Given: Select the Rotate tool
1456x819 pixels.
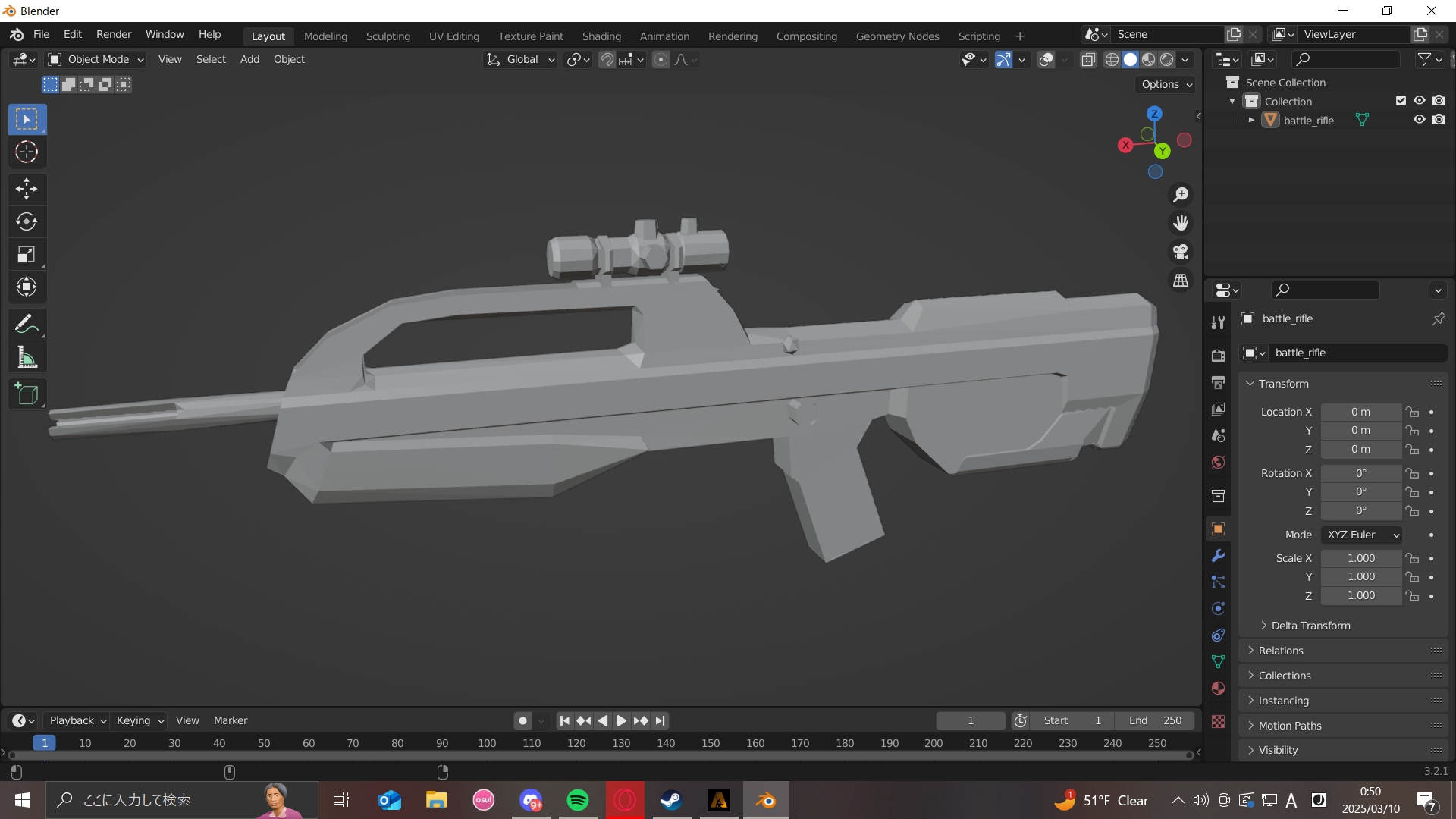Looking at the screenshot, I should 27,221.
